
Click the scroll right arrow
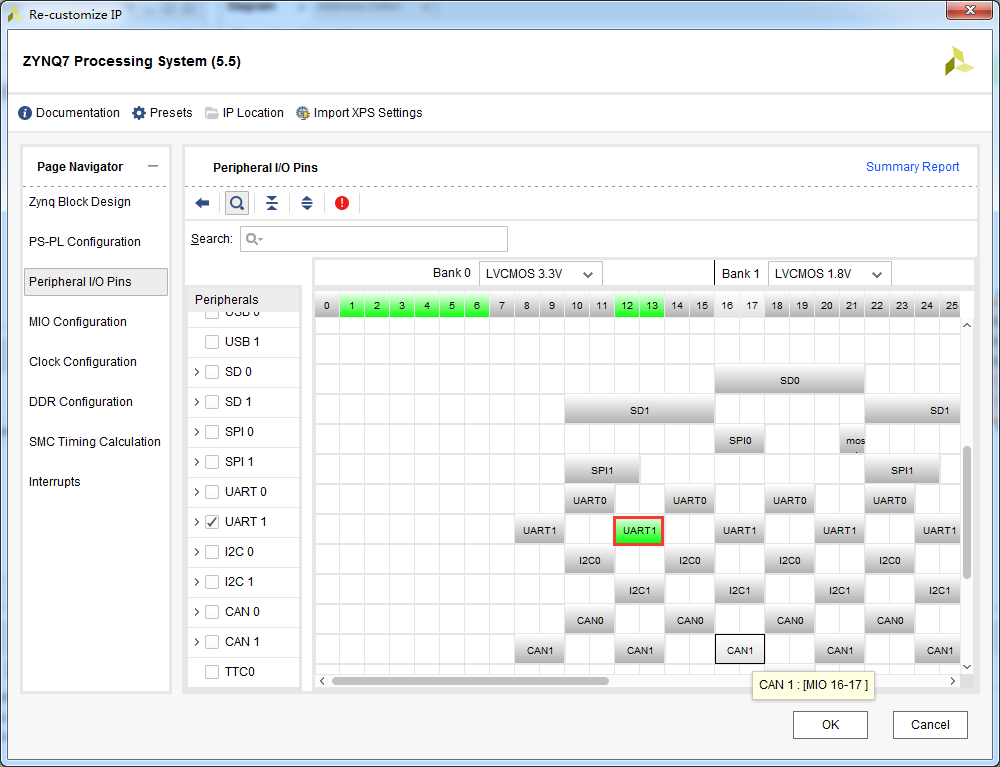[953, 681]
